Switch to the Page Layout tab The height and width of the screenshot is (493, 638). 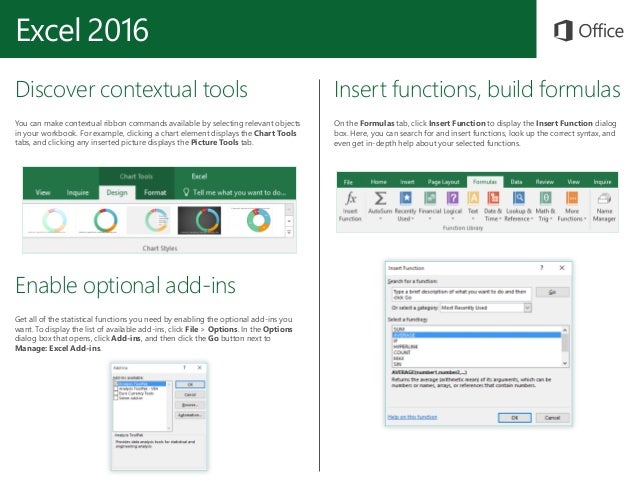point(444,182)
